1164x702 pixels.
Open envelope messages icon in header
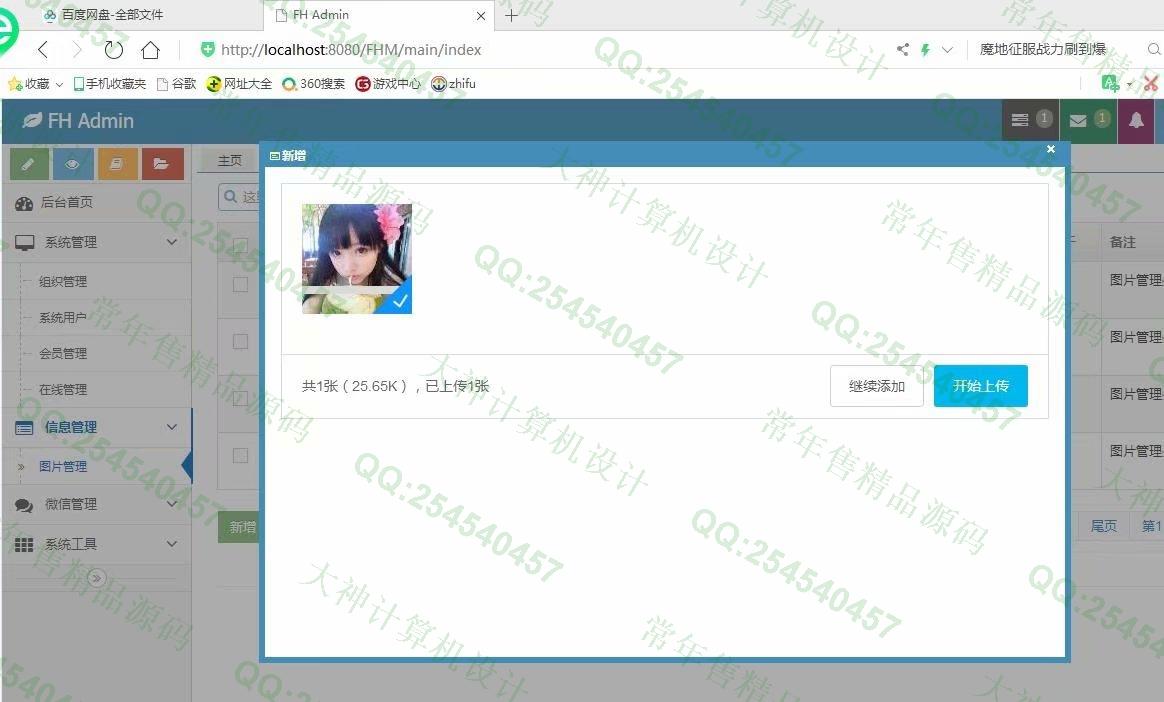tap(1088, 120)
